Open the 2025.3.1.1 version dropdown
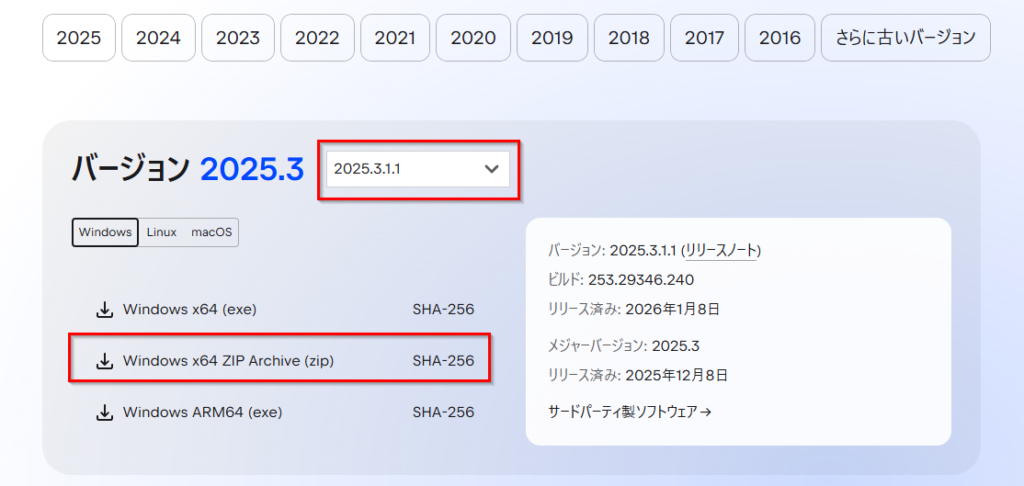The height and width of the screenshot is (486, 1024). [417, 169]
